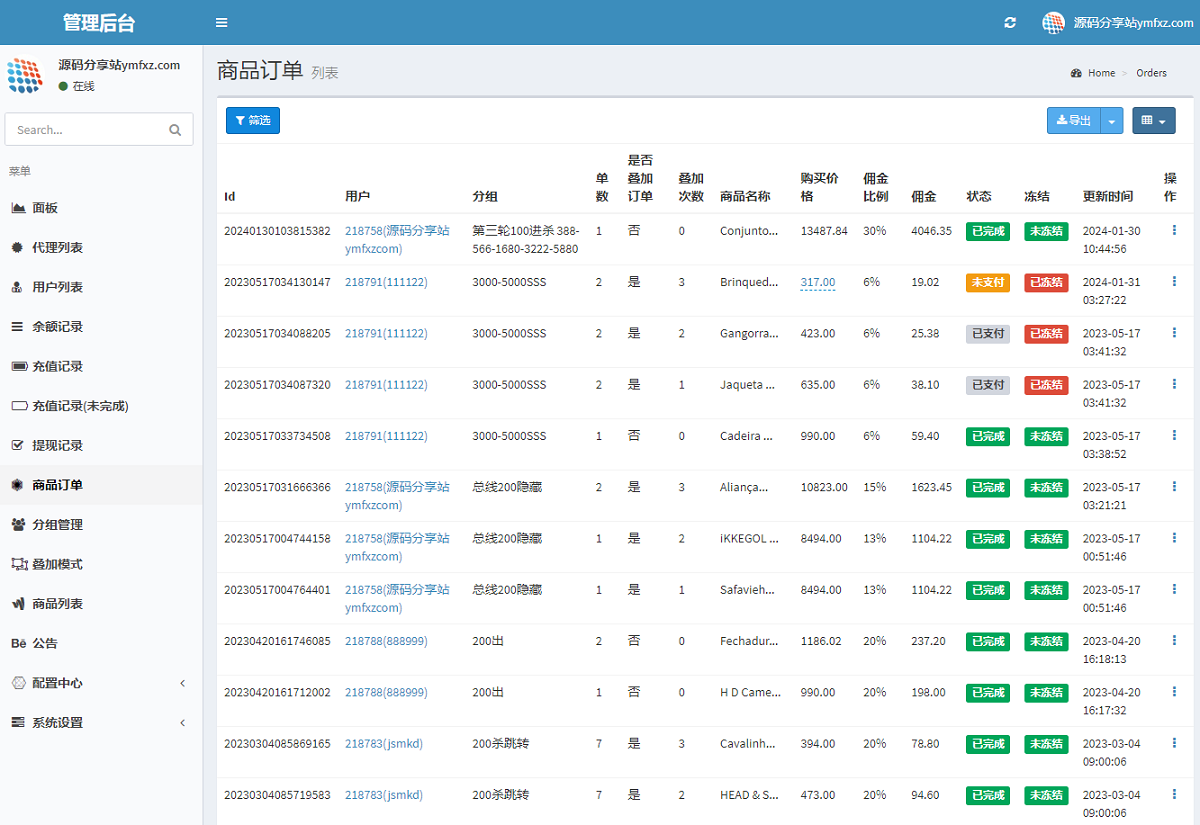Click the hamburger sidebar toggle icon
1200x825 pixels.
pyautogui.click(x=221, y=23)
